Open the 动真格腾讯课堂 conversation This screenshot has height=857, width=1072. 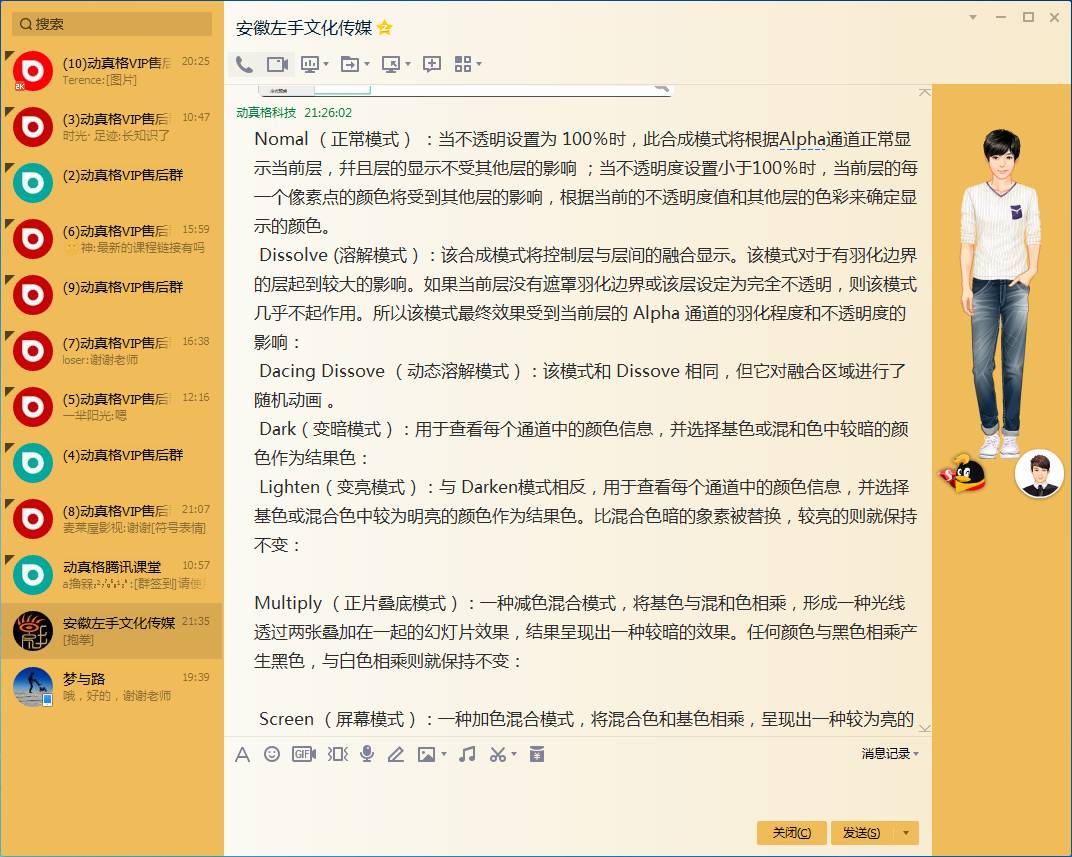pos(112,575)
